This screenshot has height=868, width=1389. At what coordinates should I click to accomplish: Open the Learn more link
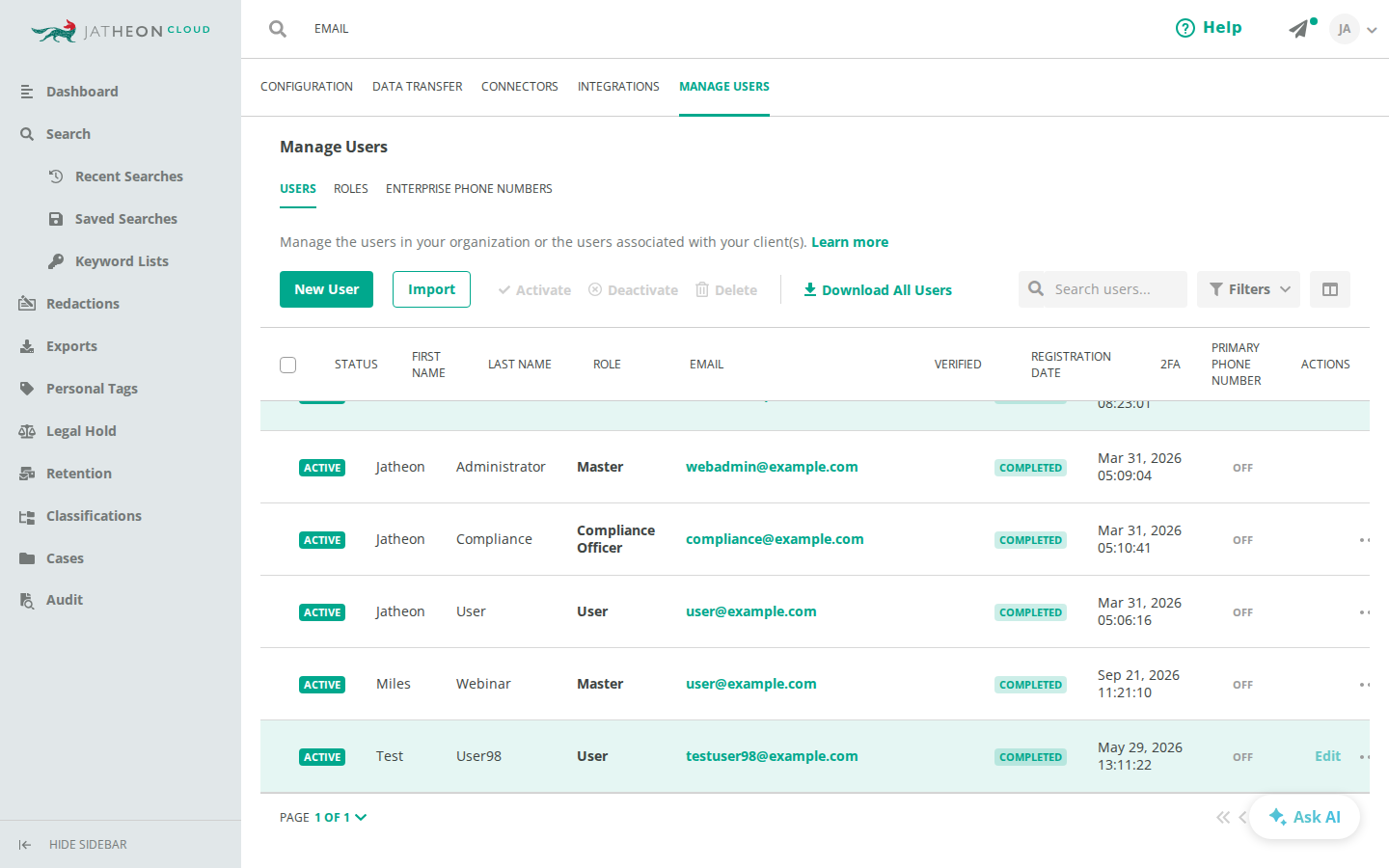point(850,242)
